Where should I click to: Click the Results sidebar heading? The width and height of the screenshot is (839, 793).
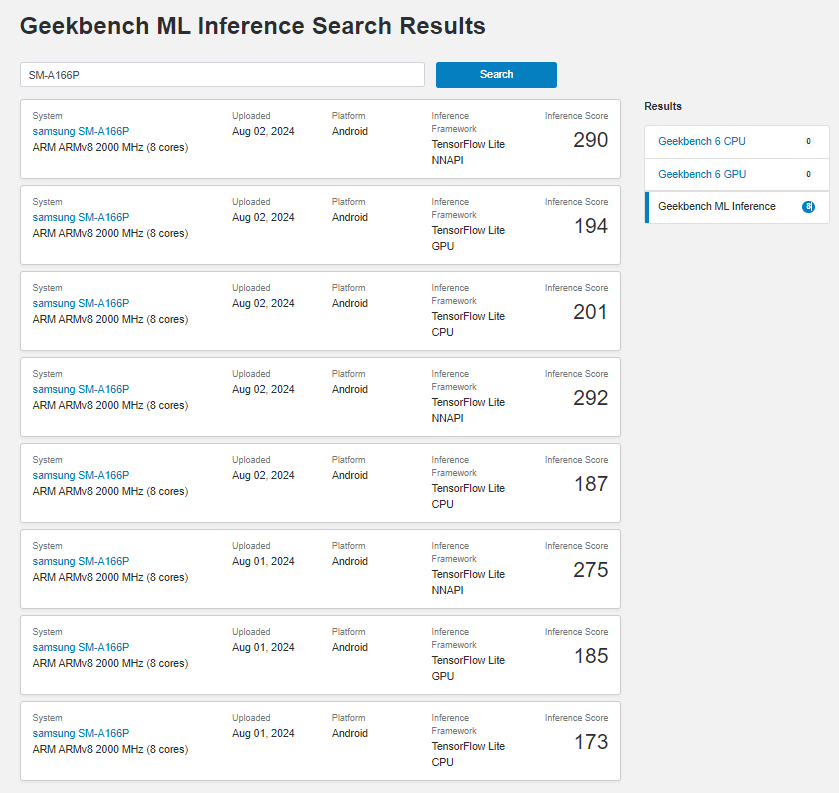tap(663, 106)
